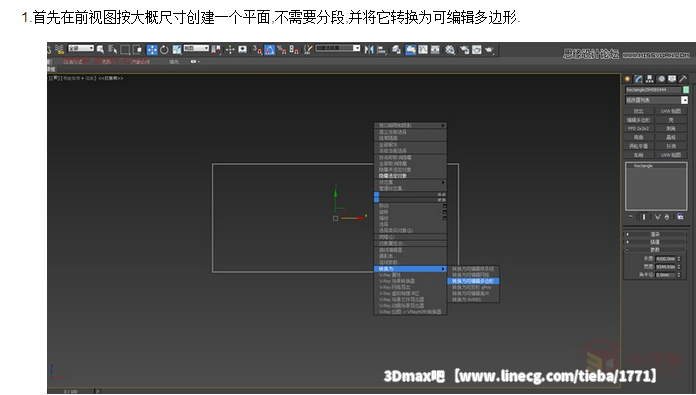
Task: Toggle Show End Result icon
Action: click(x=644, y=217)
